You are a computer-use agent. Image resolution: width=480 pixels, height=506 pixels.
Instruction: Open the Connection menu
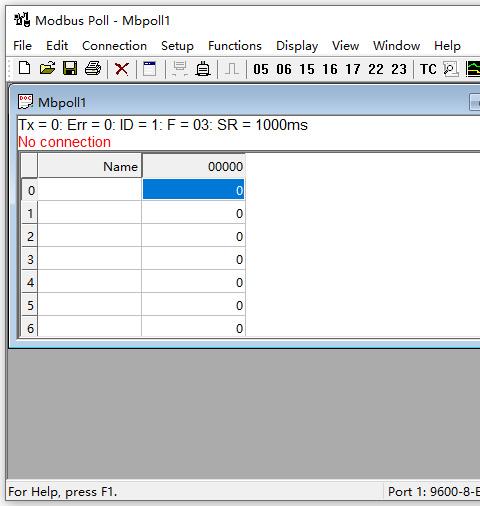pyautogui.click(x=114, y=46)
